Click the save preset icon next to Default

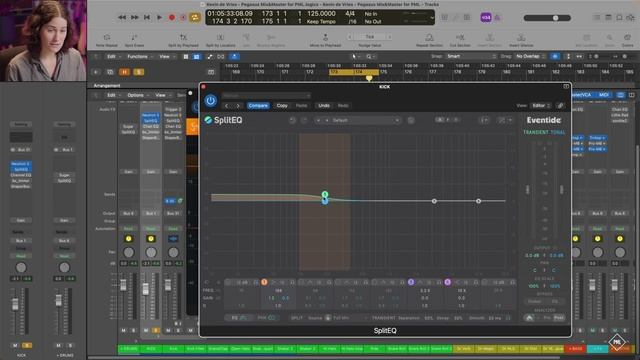click(411, 120)
